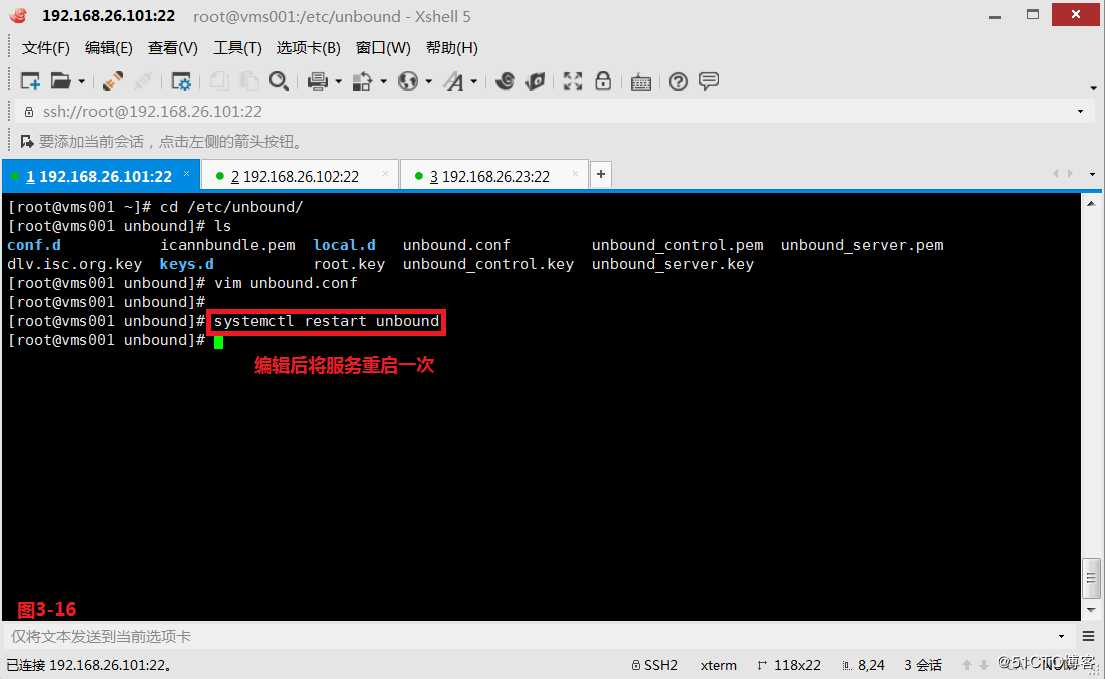
Task: Expand the Font dropdown arrow
Action: coord(474,82)
